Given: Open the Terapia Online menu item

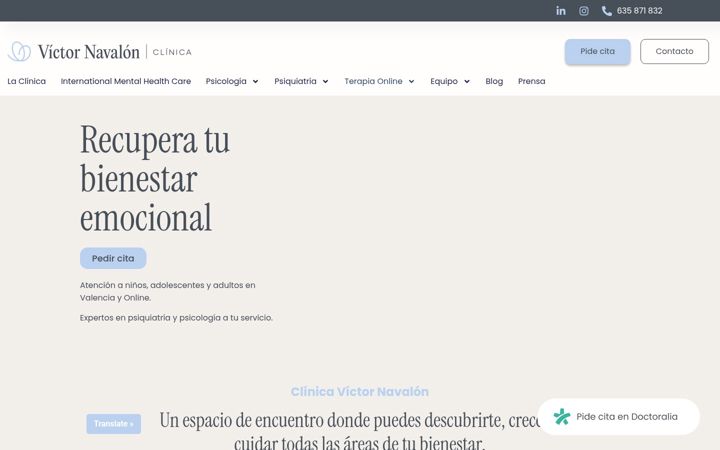Looking at the screenshot, I should (373, 81).
